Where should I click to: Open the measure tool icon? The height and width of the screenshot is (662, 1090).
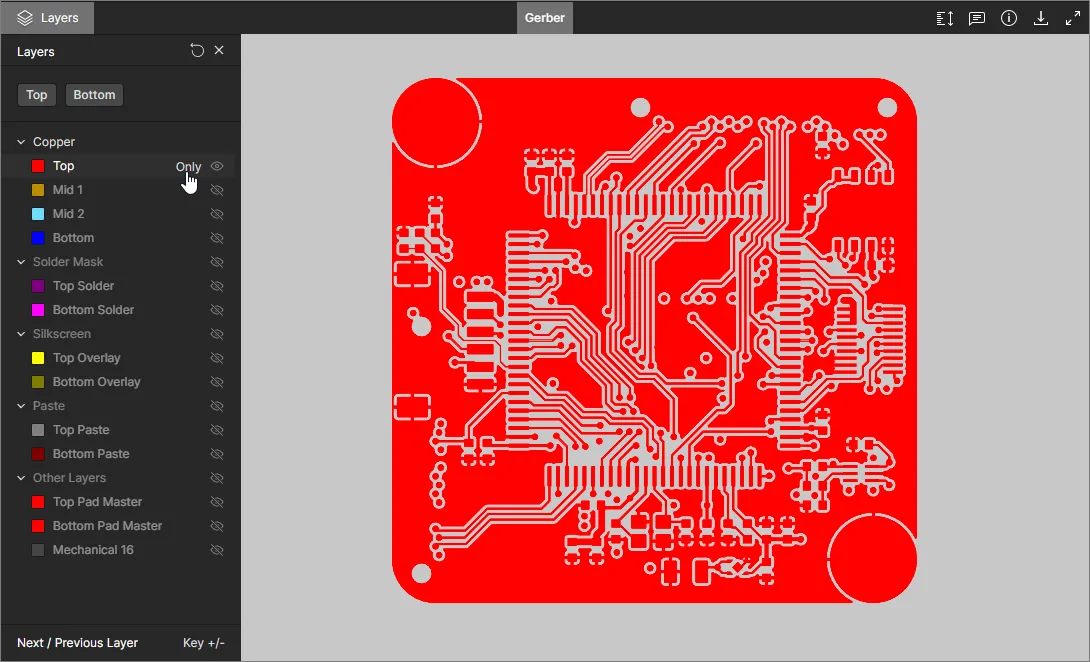coord(945,18)
